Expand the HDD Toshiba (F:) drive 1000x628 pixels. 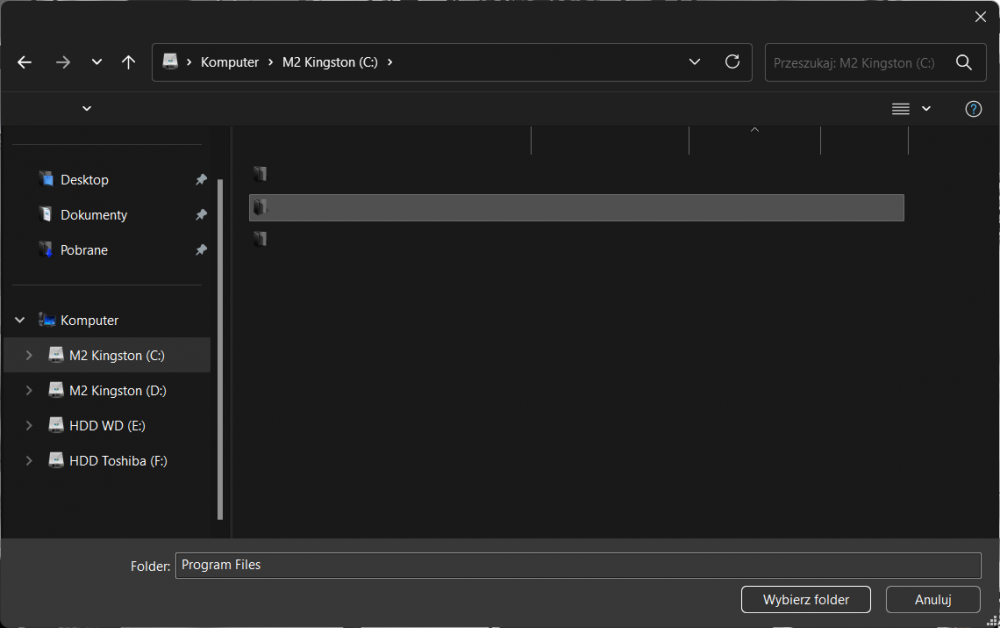pos(29,461)
